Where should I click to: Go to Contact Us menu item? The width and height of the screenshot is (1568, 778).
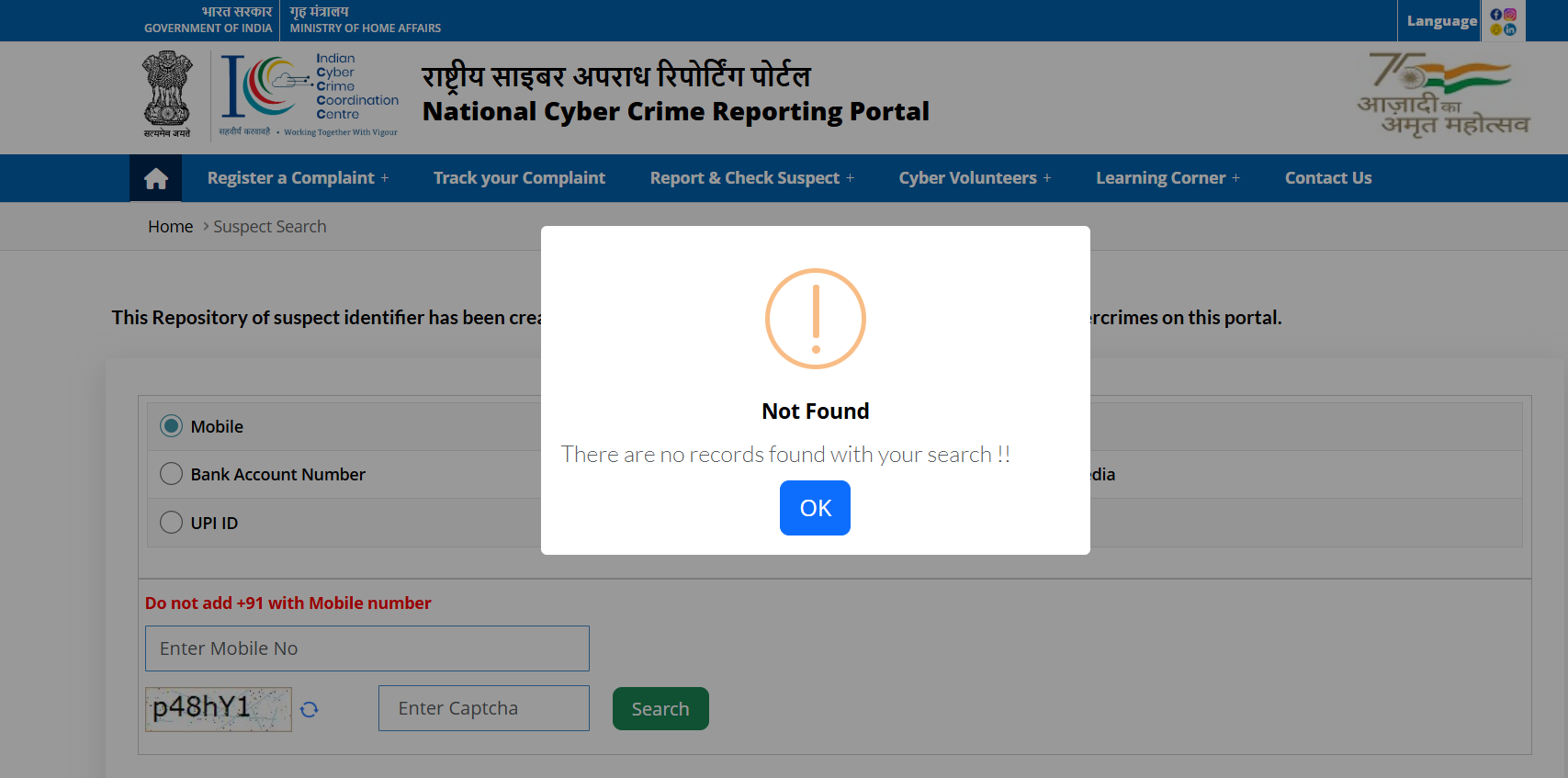[x=1327, y=178]
